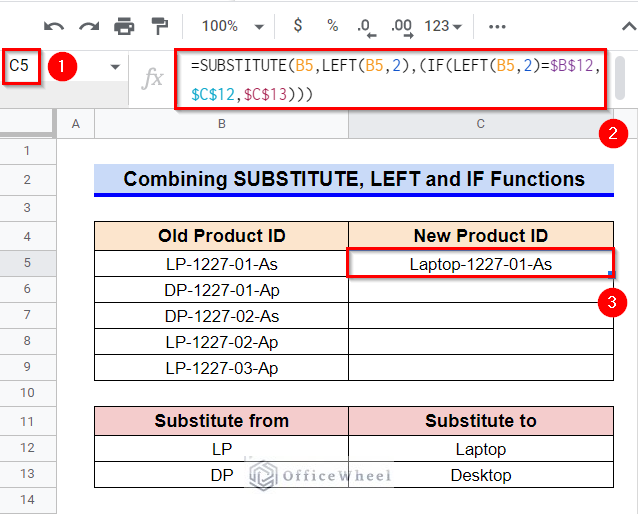Image resolution: width=638 pixels, height=514 pixels.
Task: Select the Paint format roller icon
Action: pyautogui.click(x=160, y=26)
